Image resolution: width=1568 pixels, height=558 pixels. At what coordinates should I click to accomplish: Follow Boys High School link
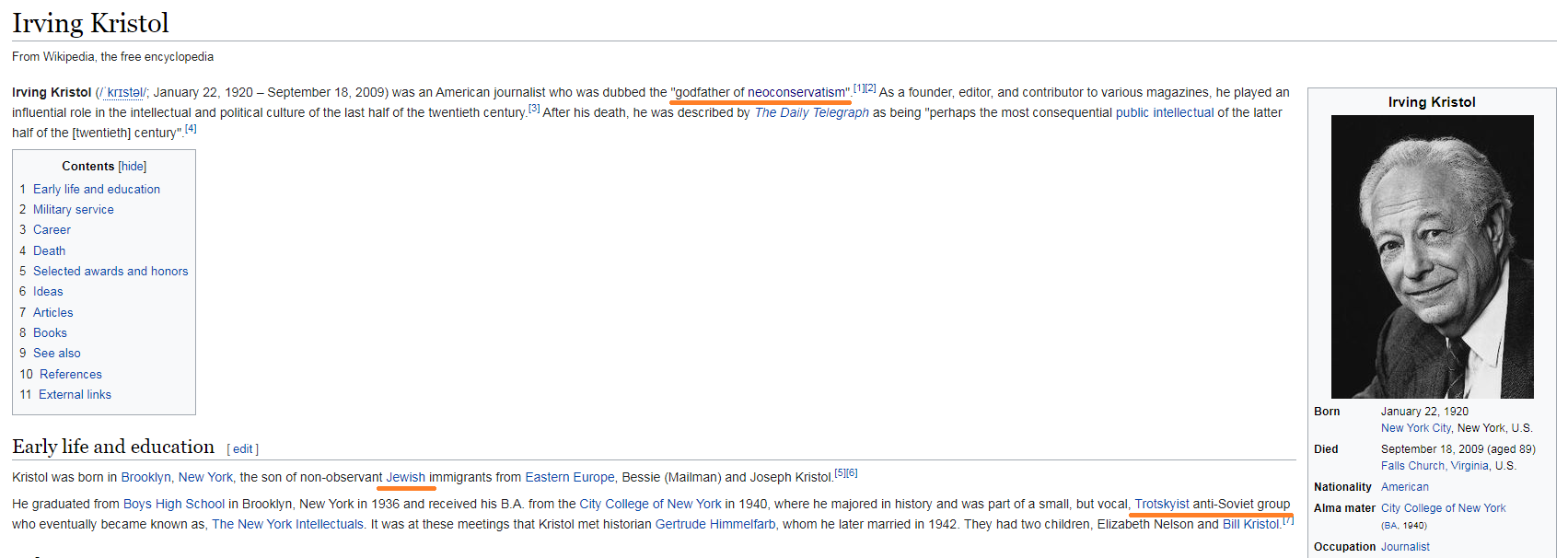pos(174,504)
